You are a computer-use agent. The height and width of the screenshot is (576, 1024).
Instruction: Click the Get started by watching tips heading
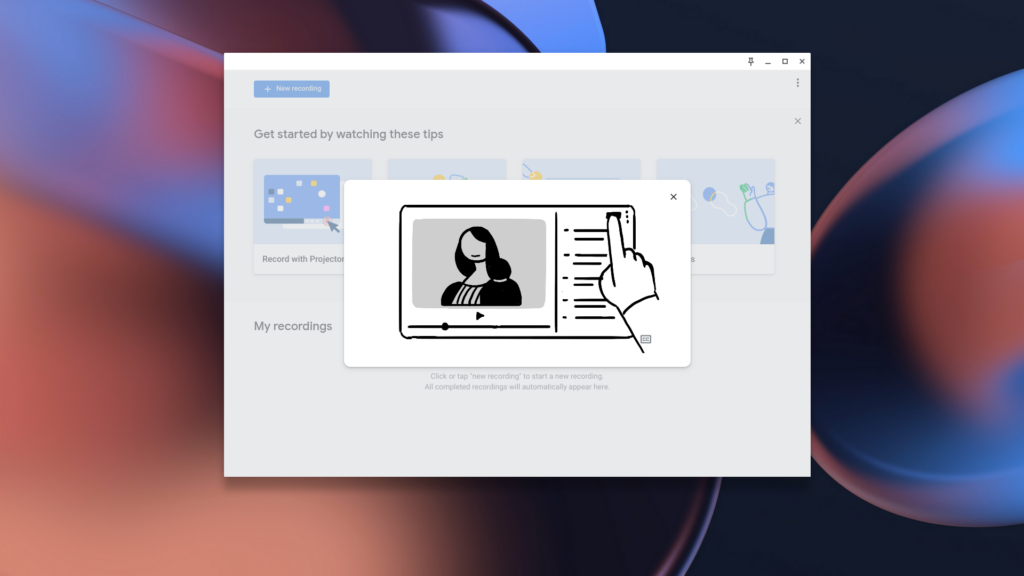pyautogui.click(x=348, y=134)
